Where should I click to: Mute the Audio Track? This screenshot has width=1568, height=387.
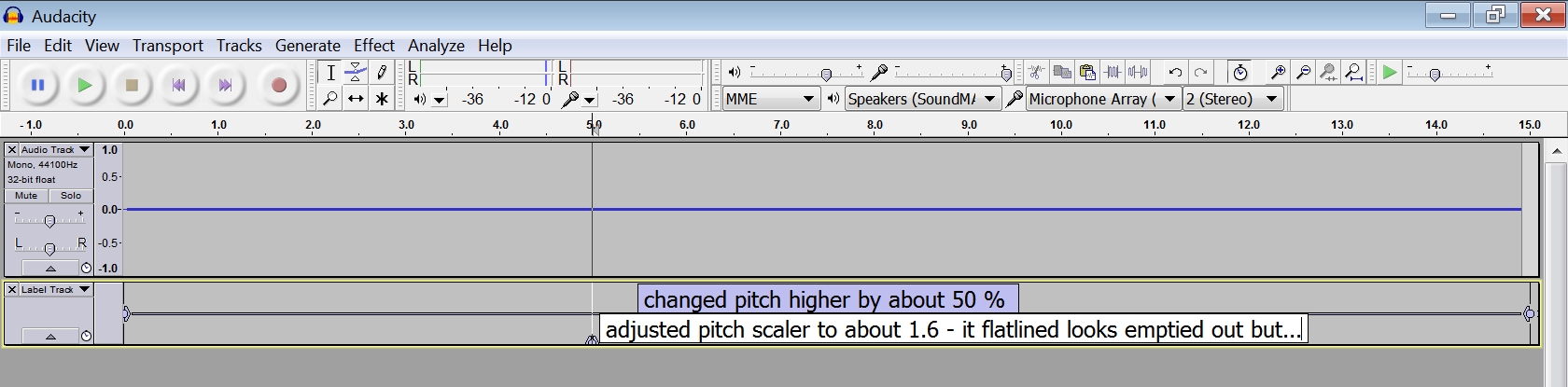click(x=26, y=196)
